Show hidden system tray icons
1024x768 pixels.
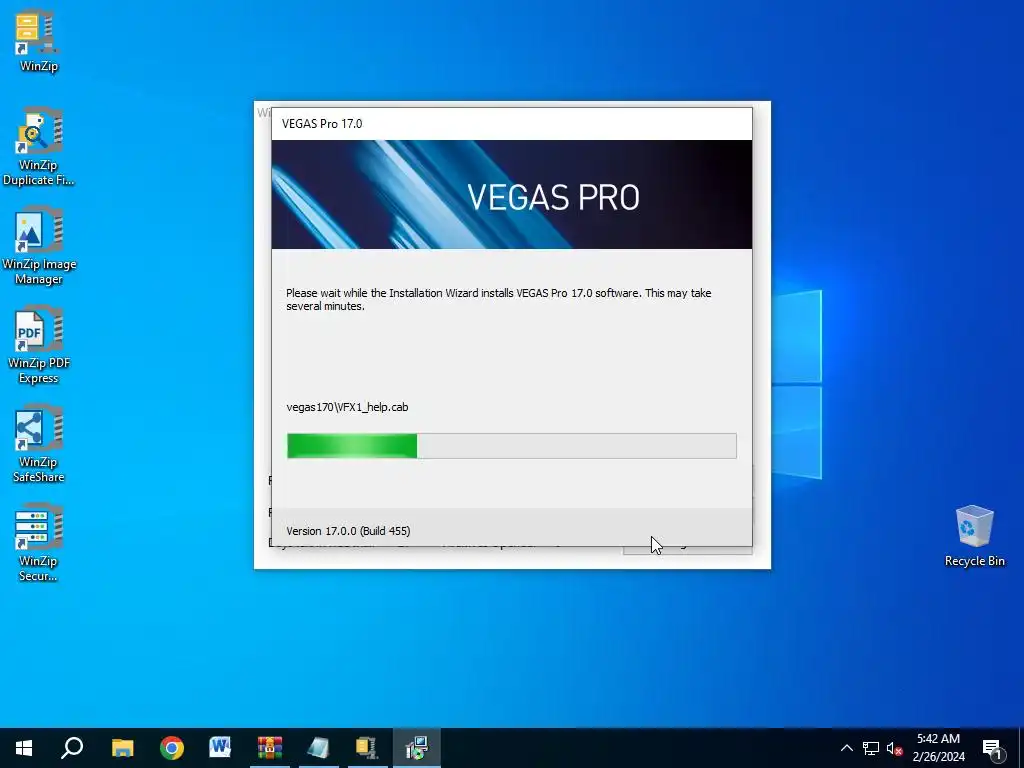(846, 748)
